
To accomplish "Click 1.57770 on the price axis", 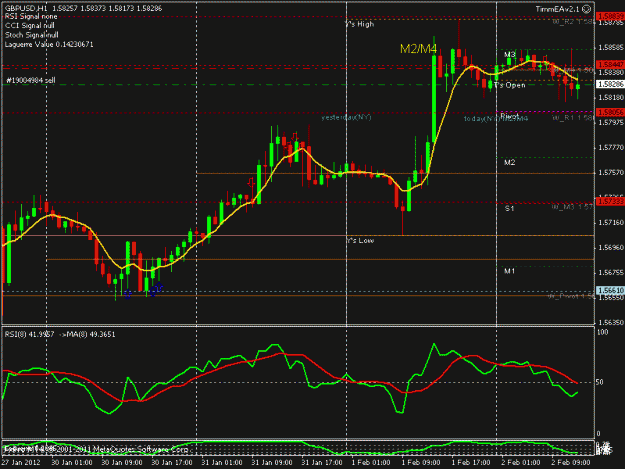I will [x=611, y=148].
